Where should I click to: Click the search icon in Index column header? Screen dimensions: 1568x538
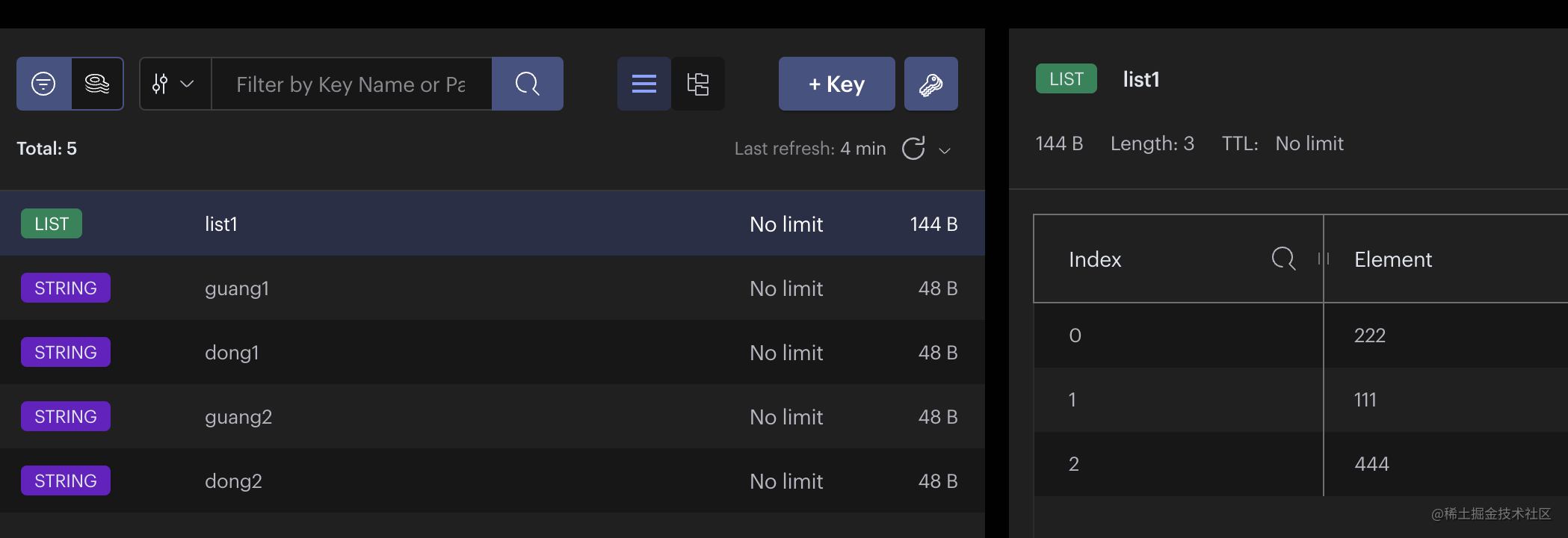[x=1283, y=259]
